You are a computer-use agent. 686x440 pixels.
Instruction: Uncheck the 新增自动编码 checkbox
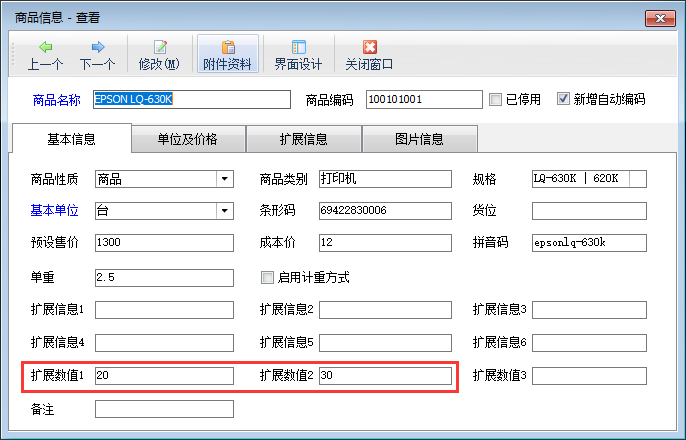(564, 99)
